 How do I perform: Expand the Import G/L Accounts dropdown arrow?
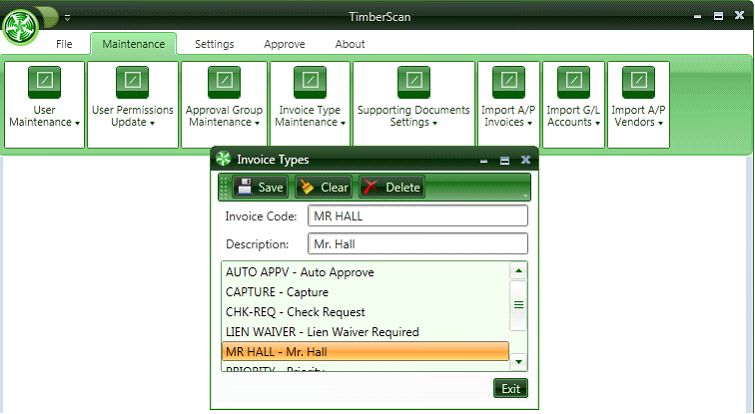click(598, 123)
